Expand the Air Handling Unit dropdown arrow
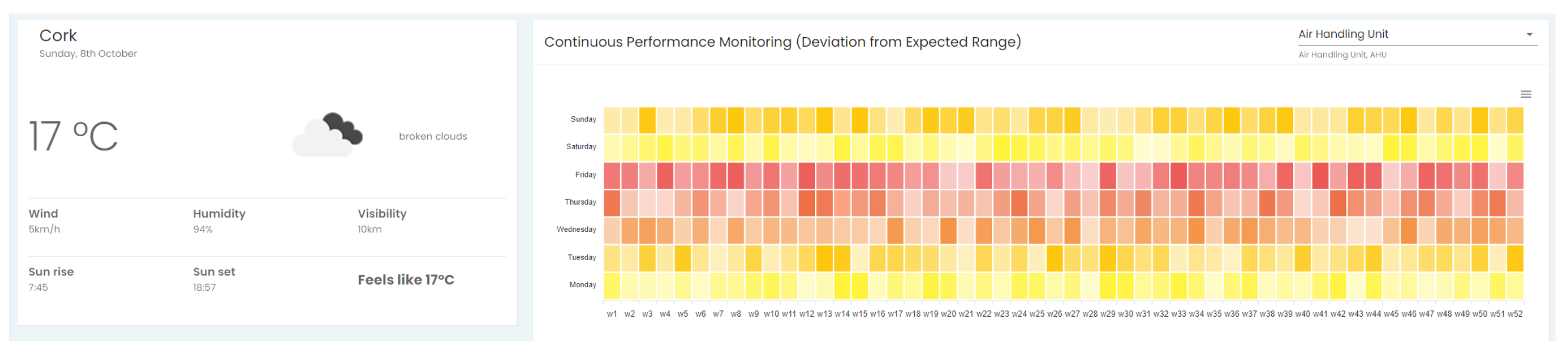 1529,35
